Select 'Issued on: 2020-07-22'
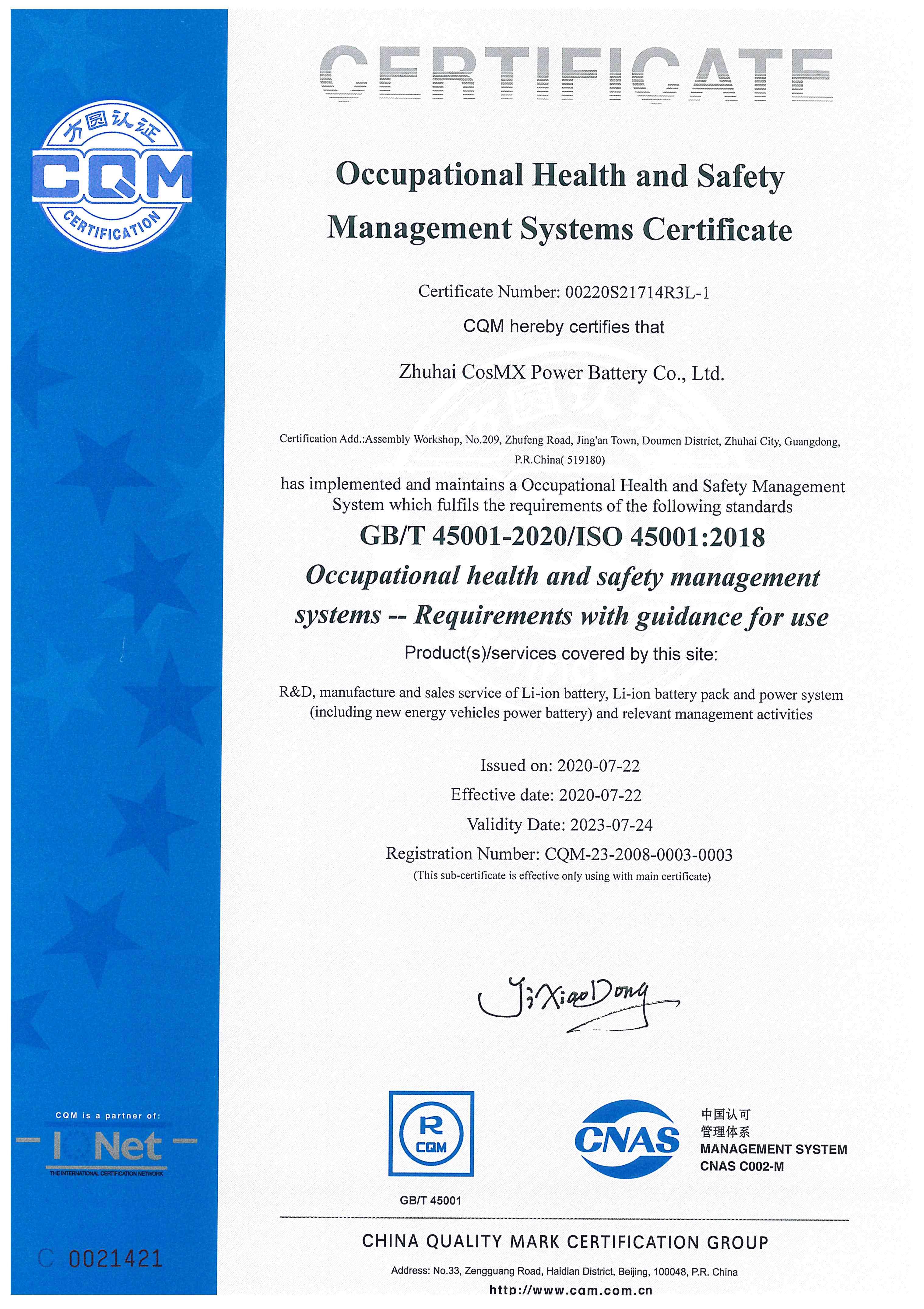The height and width of the screenshot is (1309, 924). [560, 766]
